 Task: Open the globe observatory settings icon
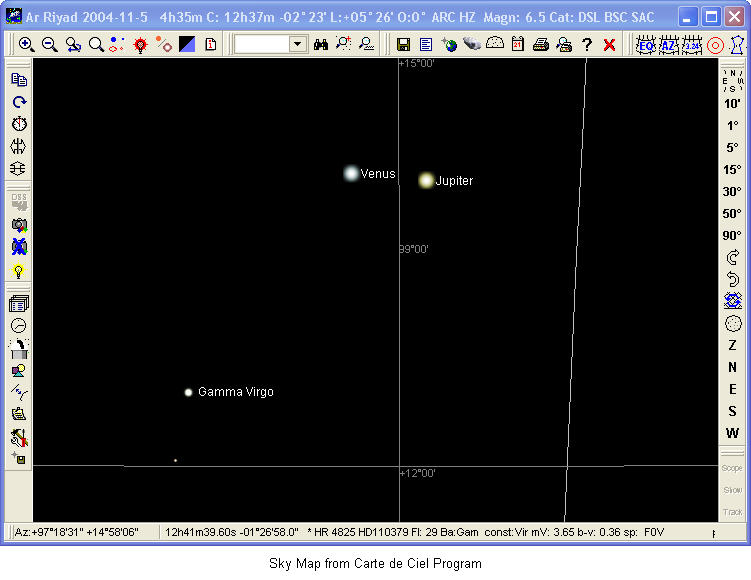click(x=449, y=45)
